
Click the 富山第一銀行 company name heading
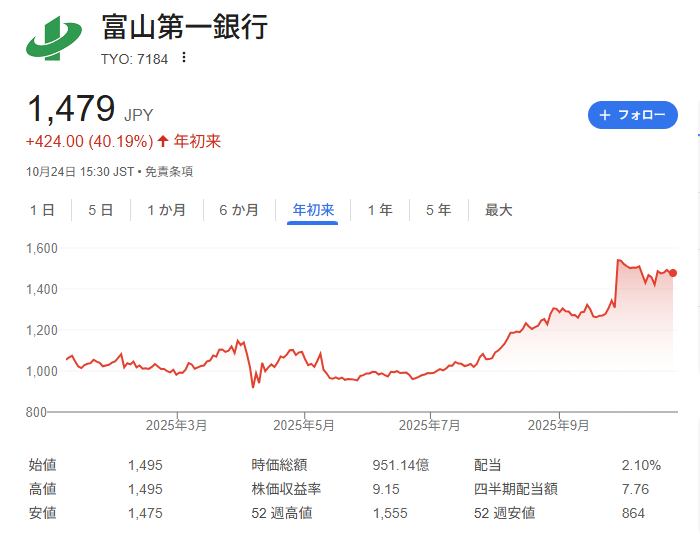tap(185, 27)
